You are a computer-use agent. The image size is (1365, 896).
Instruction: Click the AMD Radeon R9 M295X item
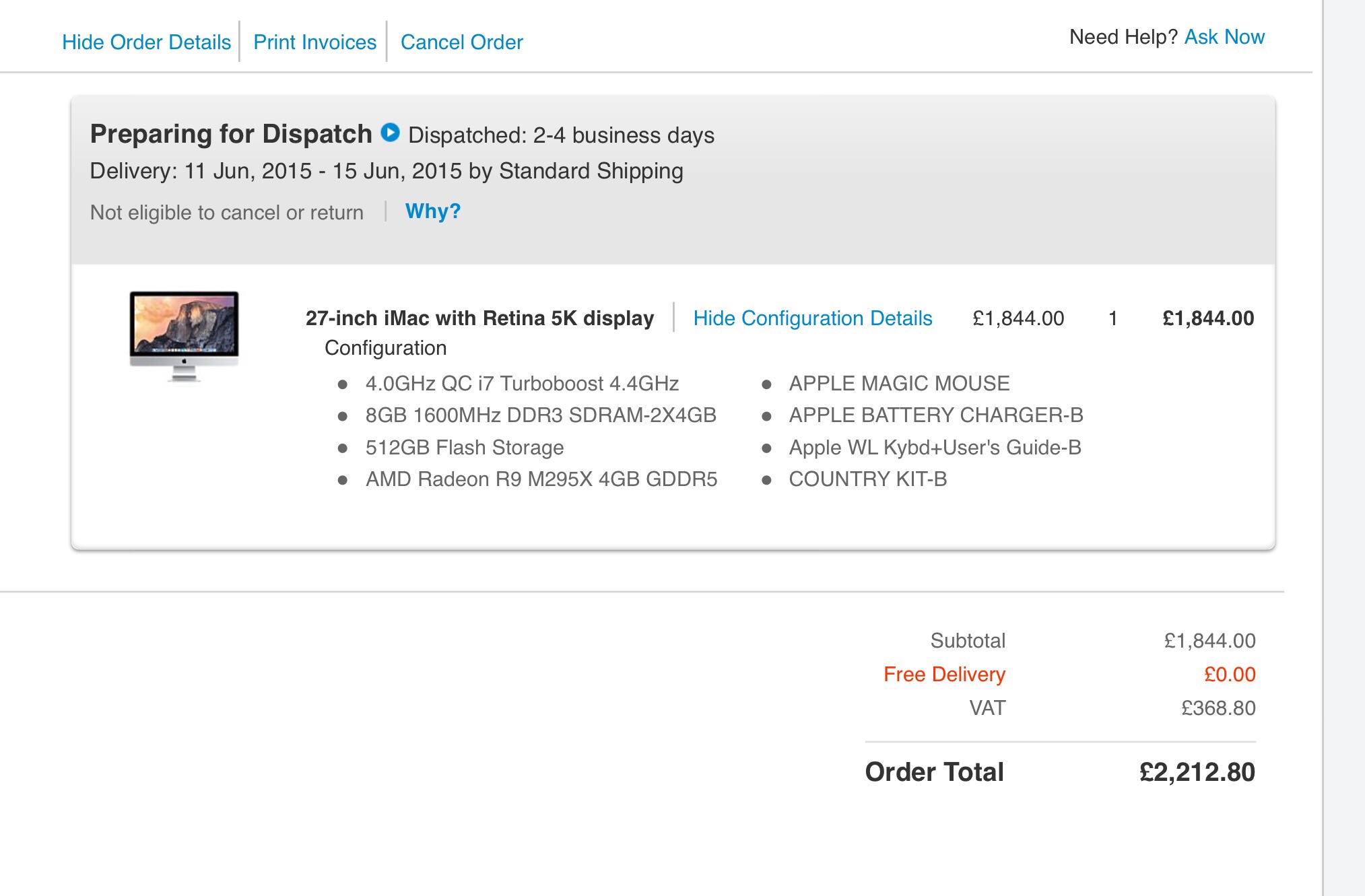(x=541, y=479)
